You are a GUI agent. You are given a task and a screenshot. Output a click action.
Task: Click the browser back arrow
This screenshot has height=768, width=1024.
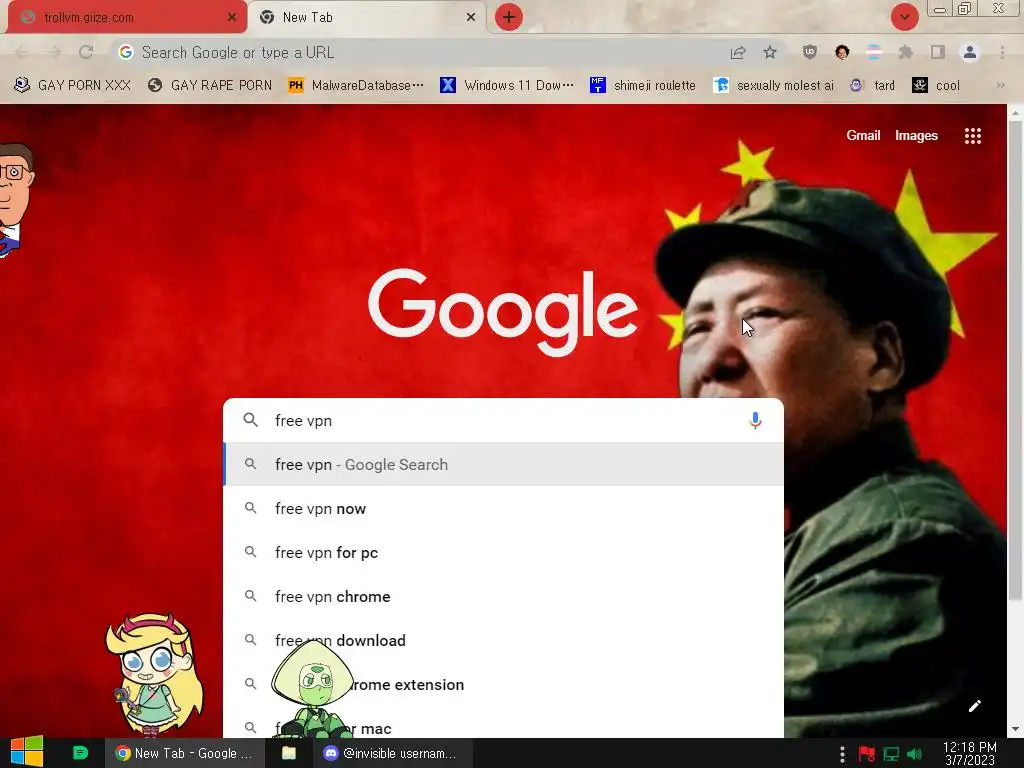(22, 52)
